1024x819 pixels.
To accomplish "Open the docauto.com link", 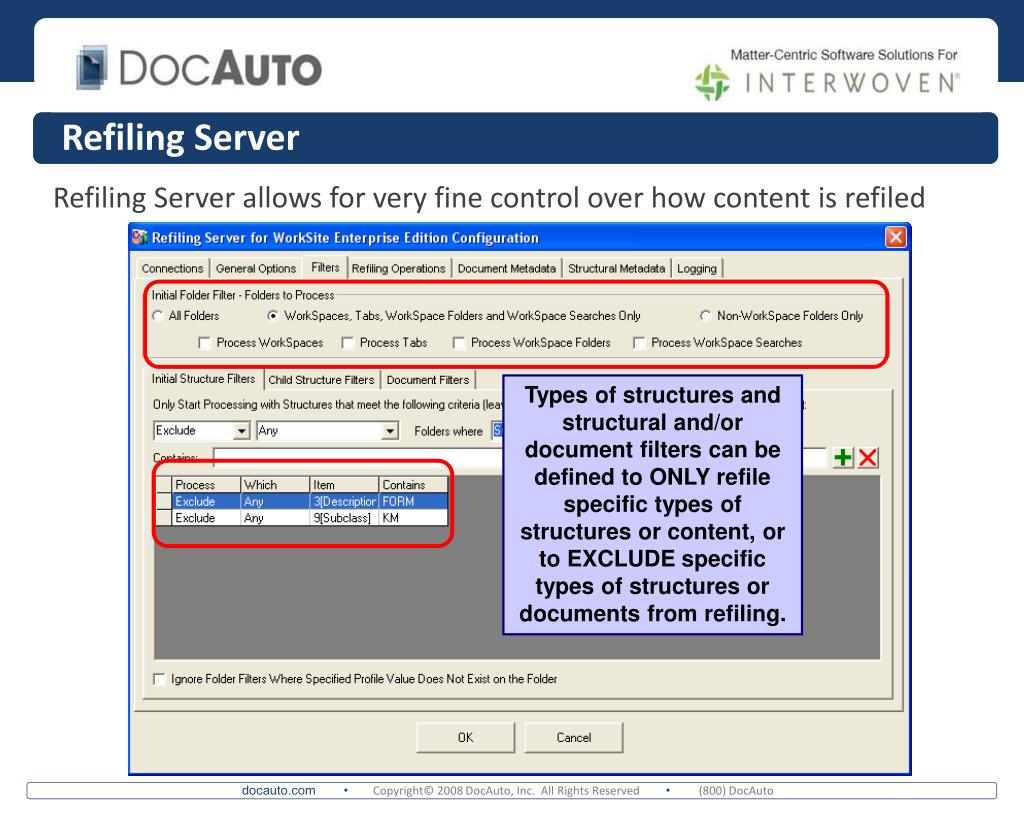I will point(278,790).
